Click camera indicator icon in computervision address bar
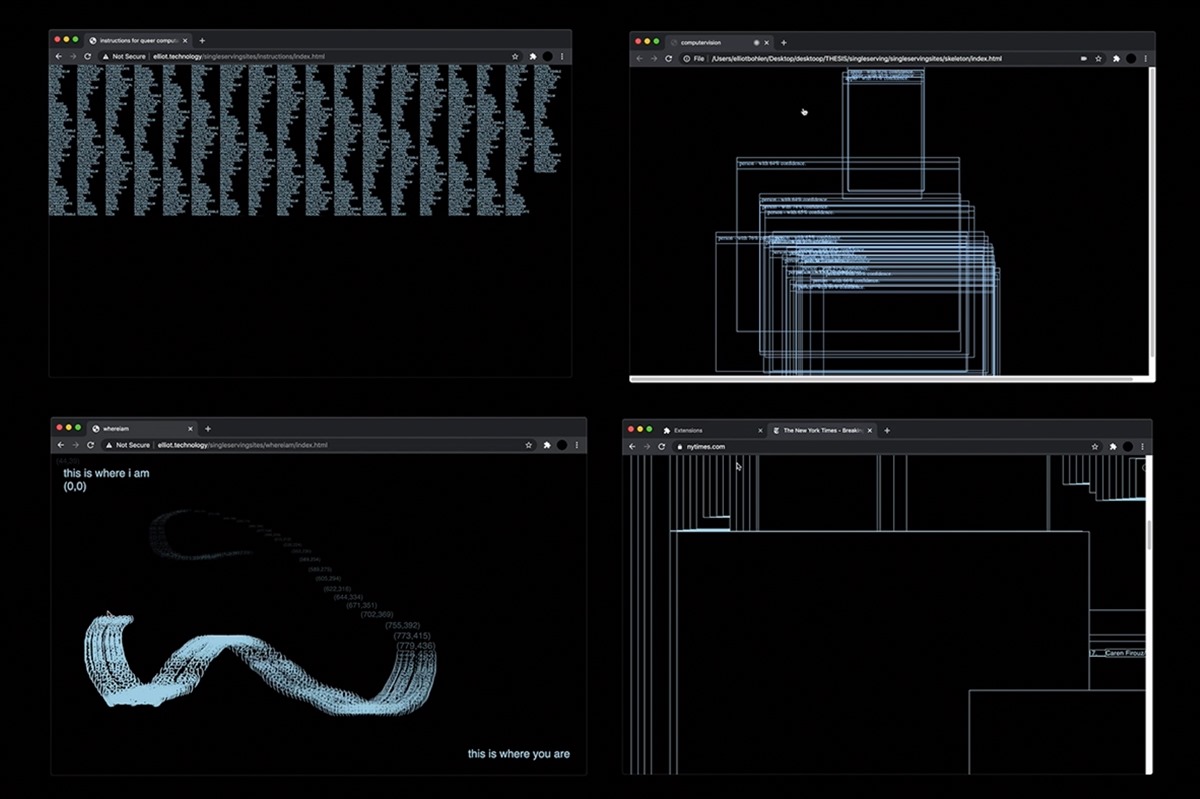 (1084, 59)
